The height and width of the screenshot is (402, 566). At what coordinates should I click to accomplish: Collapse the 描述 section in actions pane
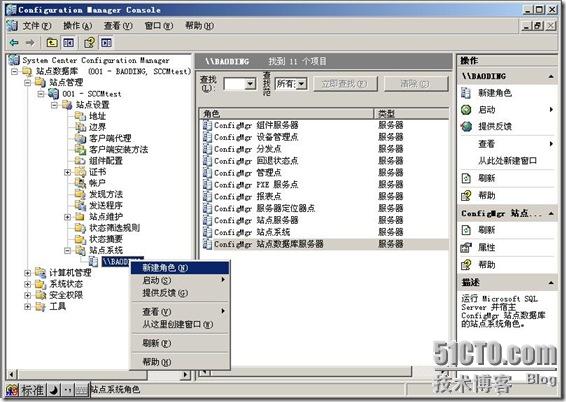[x=551, y=283]
